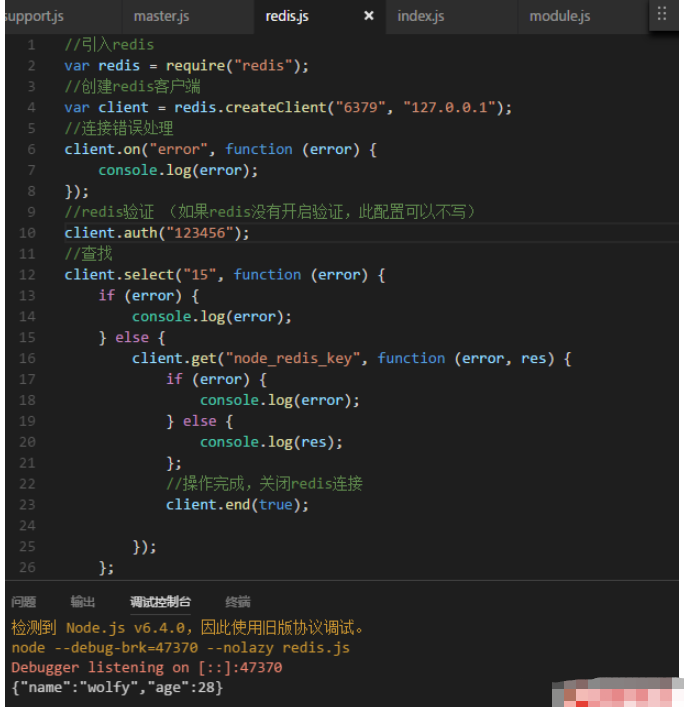Click the else keyword on line 19

(x=199, y=422)
